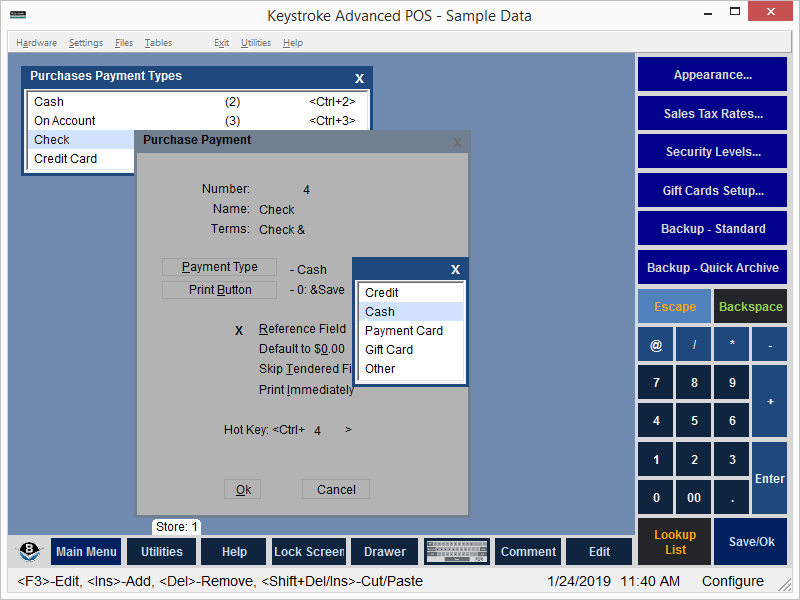Image resolution: width=800 pixels, height=600 pixels.
Task: Select Gift Card from the type list
Action: click(x=389, y=350)
